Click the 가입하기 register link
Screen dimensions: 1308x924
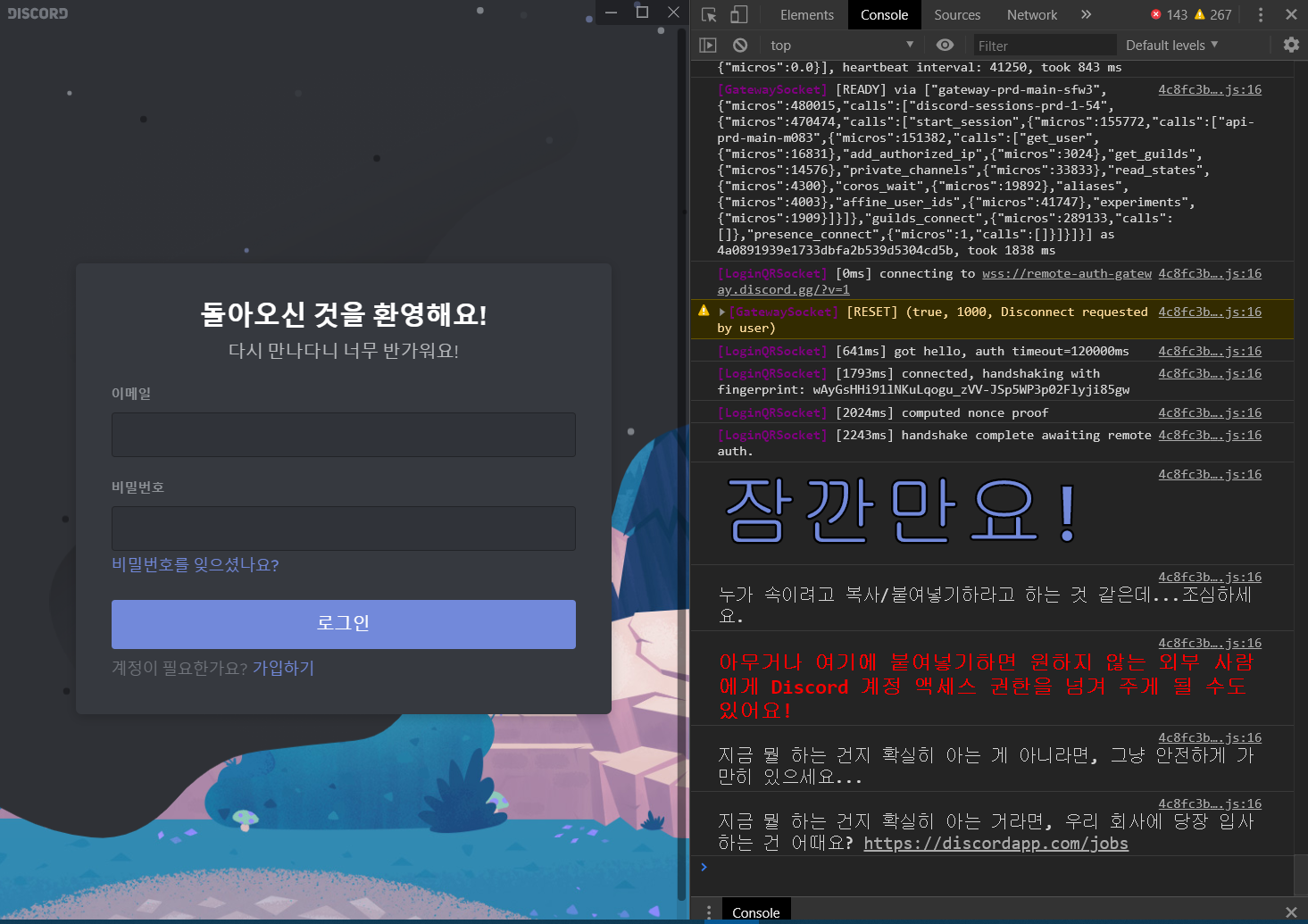(x=283, y=668)
